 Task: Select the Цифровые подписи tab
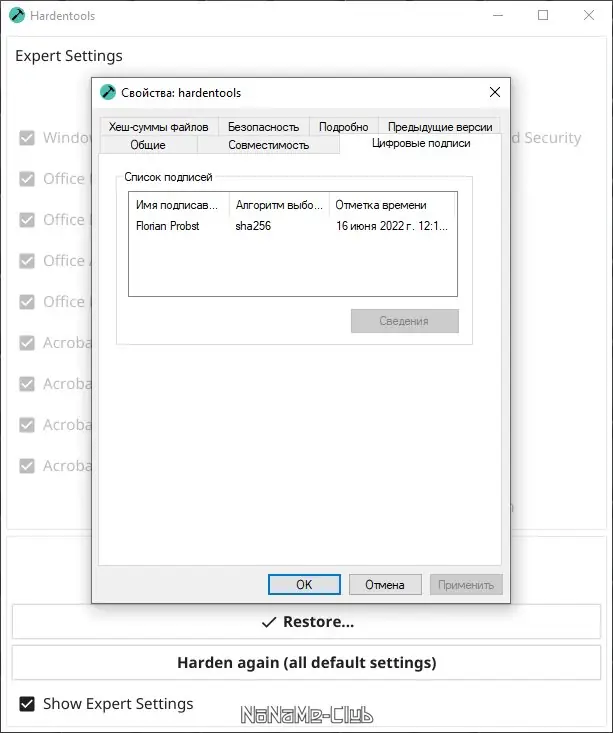pos(421,143)
